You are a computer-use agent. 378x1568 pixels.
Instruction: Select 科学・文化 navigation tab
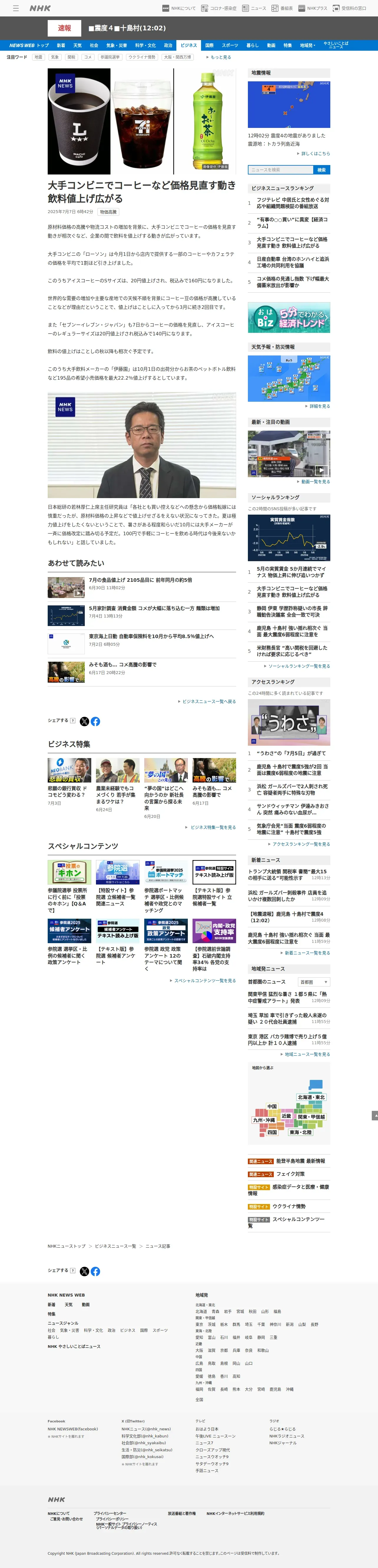(145, 46)
